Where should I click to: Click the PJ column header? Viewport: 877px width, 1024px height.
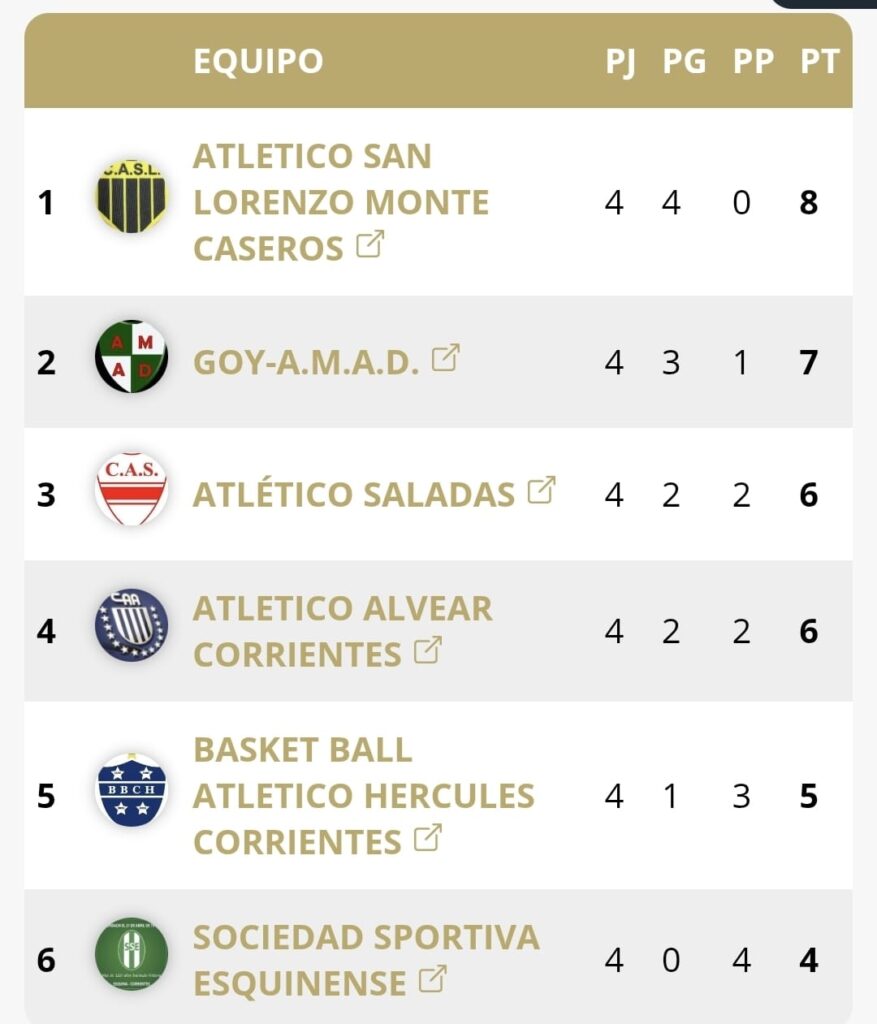[x=620, y=62]
